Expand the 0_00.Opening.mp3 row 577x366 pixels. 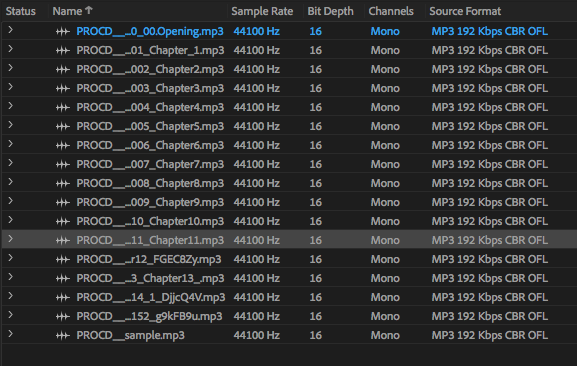10,30
